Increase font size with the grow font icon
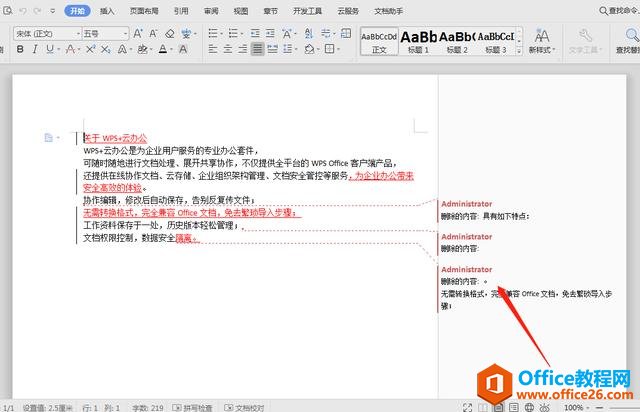Screen dimensions: 640x412 click(138, 33)
